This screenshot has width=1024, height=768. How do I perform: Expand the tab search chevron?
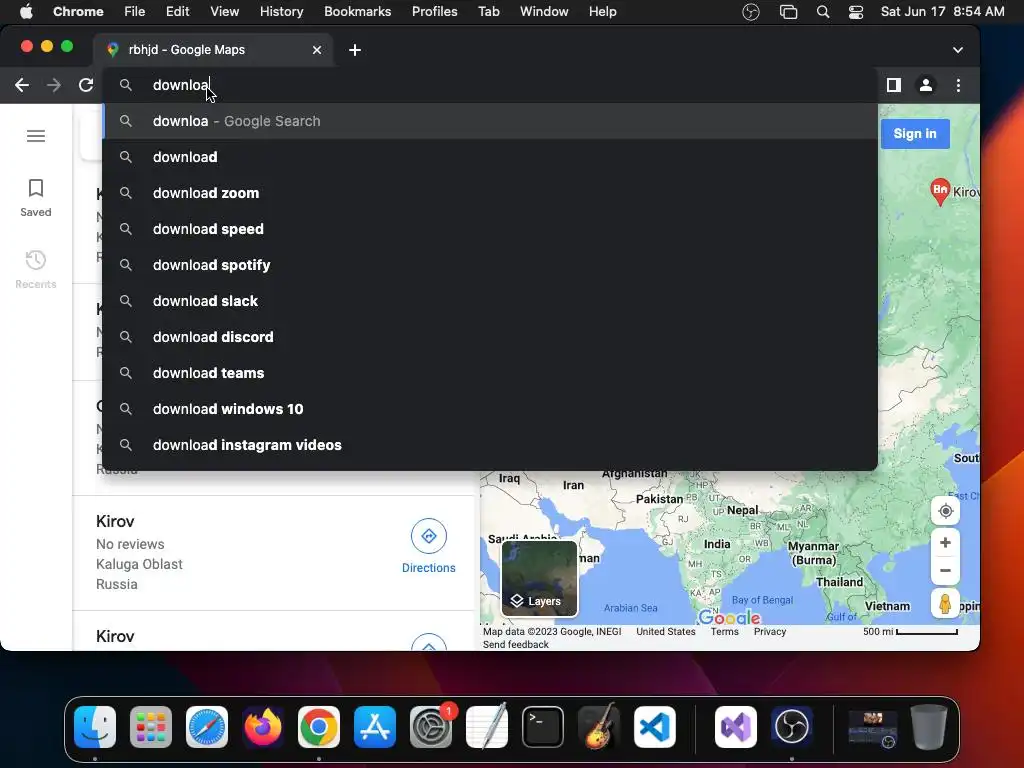pos(957,50)
